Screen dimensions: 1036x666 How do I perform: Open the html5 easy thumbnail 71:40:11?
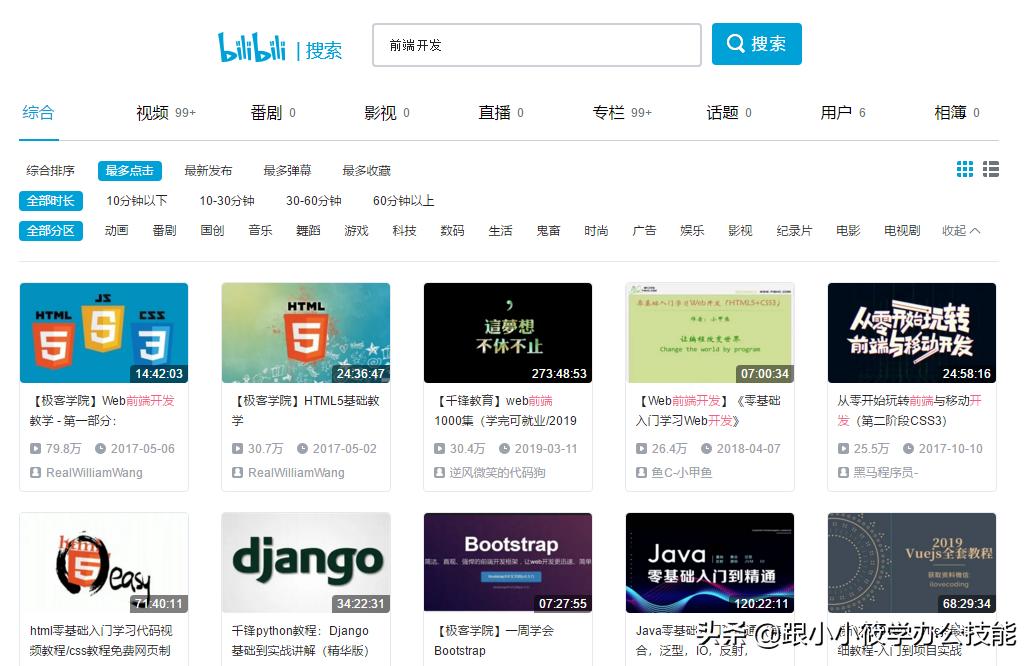104,563
